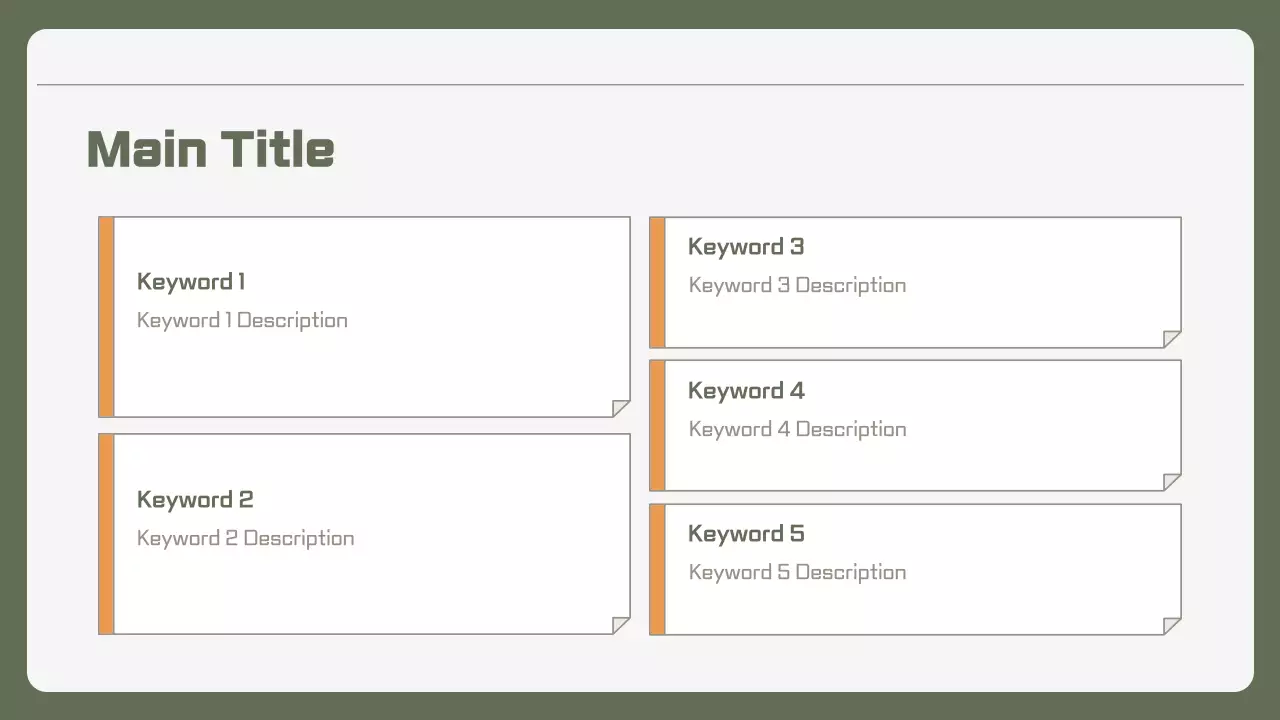The image size is (1280, 720).
Task: Select the Keyword 4 heading text
Action: point(746,391)
